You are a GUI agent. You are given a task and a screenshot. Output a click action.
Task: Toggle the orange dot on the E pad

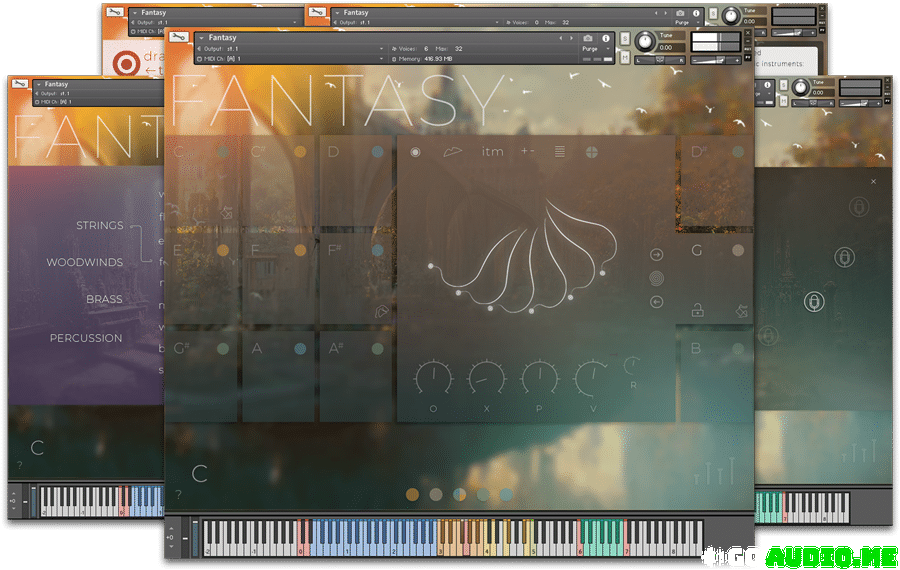tap(223, 250)
